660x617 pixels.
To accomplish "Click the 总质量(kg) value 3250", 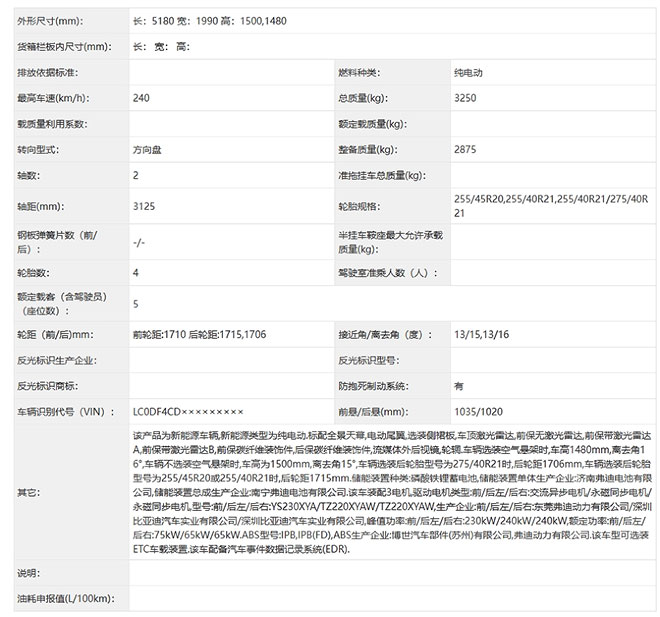I will tap(465, 98).
